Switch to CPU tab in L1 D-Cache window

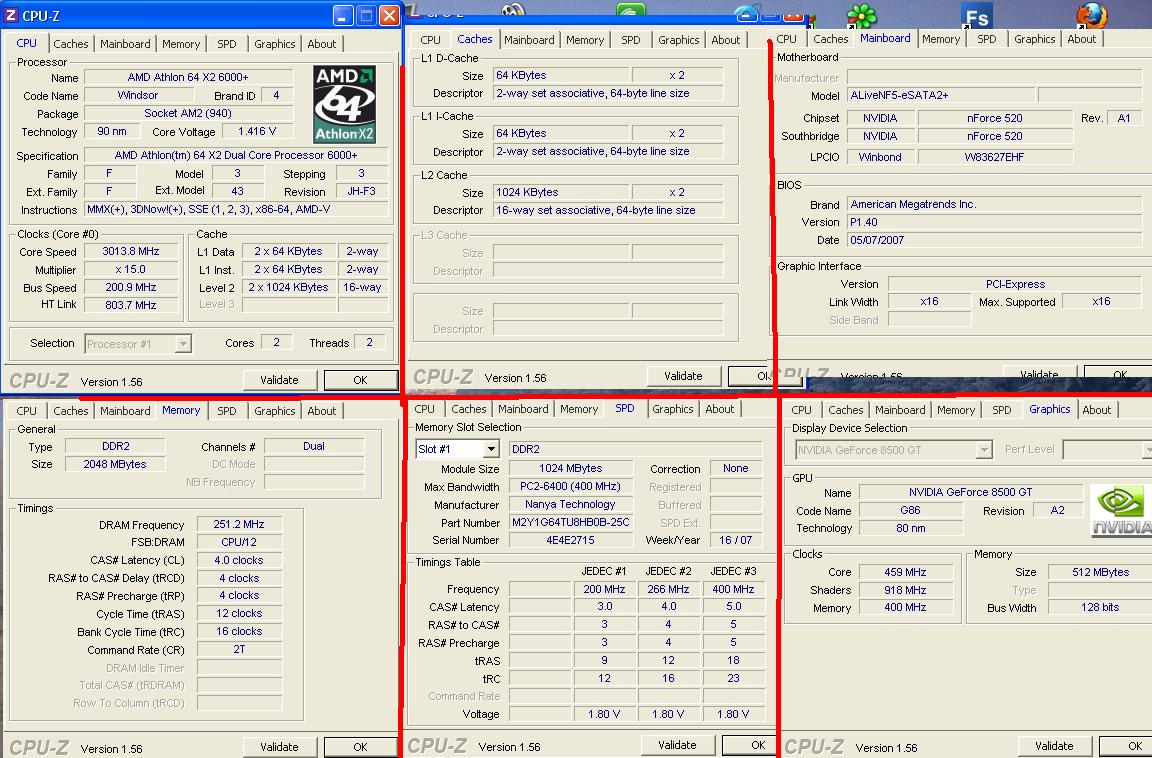431,40
